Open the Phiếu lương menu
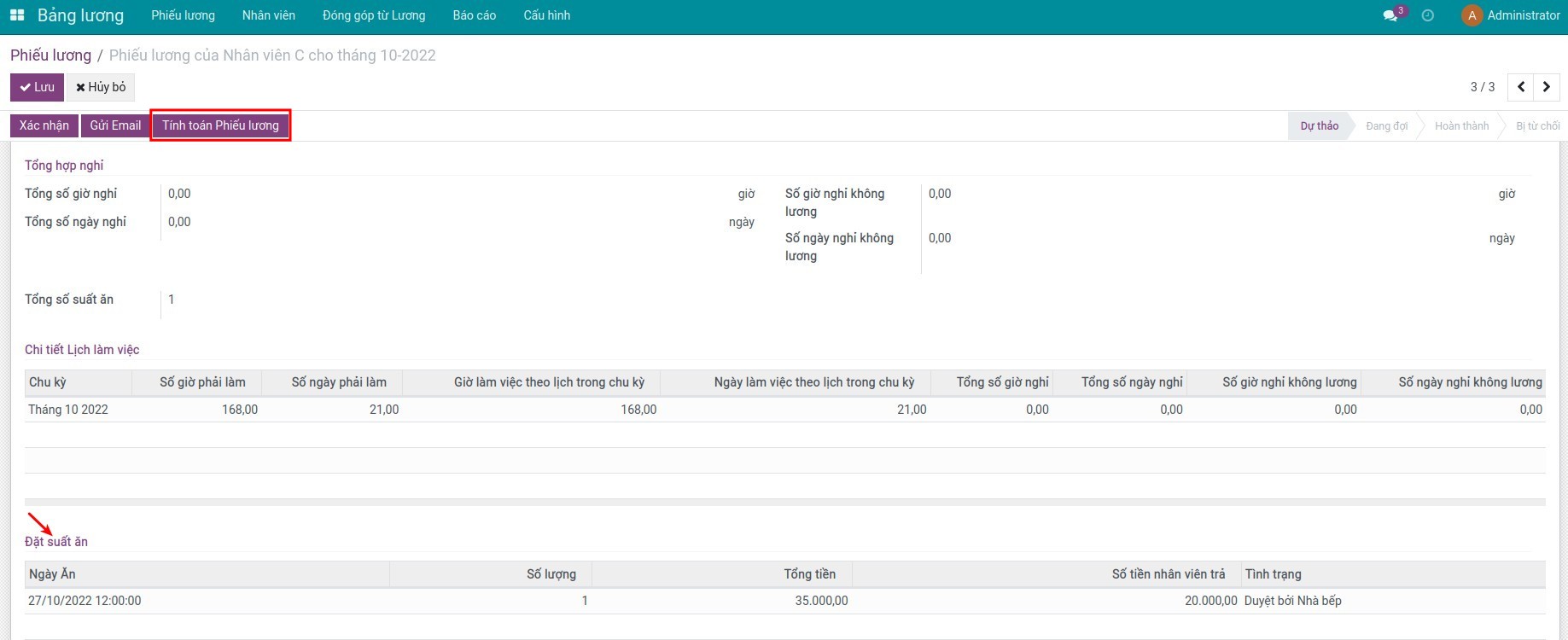Screen dimensions: 1568x640 (x=183, y=15)
